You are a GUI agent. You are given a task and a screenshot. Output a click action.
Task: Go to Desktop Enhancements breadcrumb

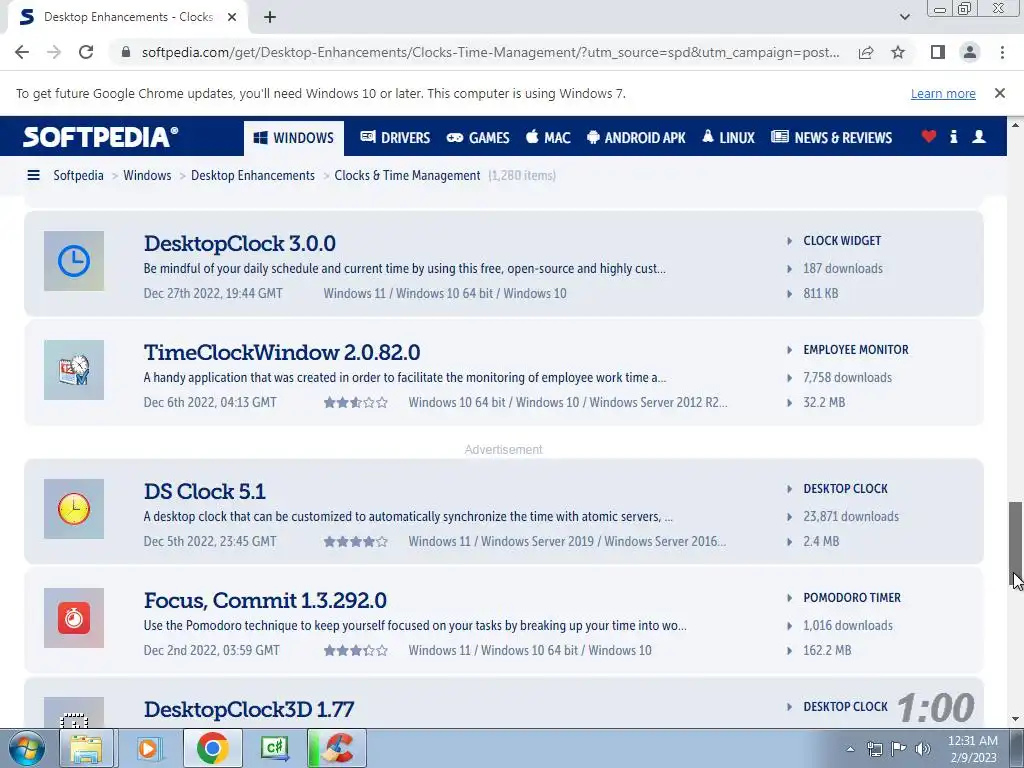tap(253, 175)
